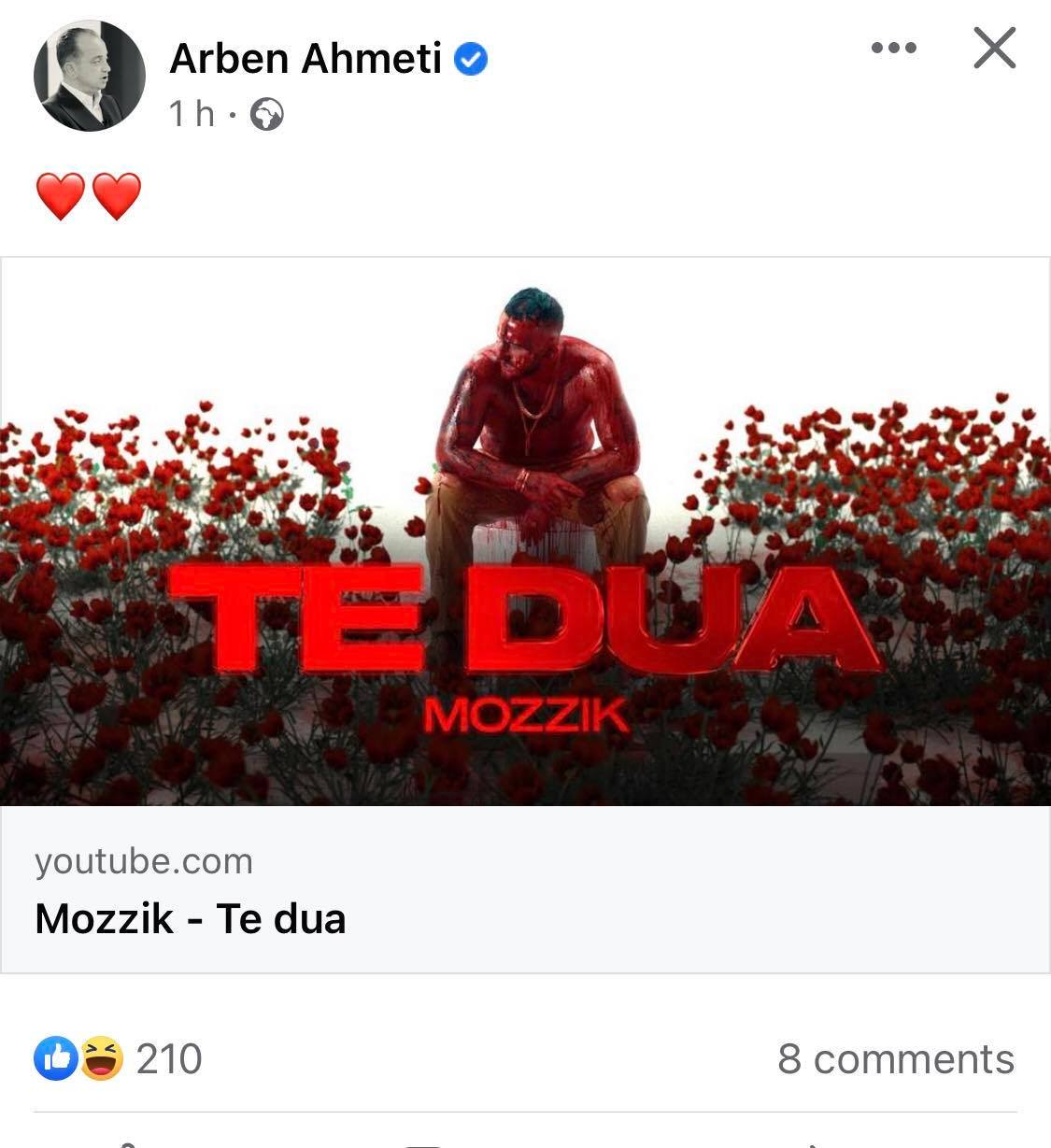1051x1148 pixels.
Task: Open the '8 comments' section
Action: [896, 1059]
